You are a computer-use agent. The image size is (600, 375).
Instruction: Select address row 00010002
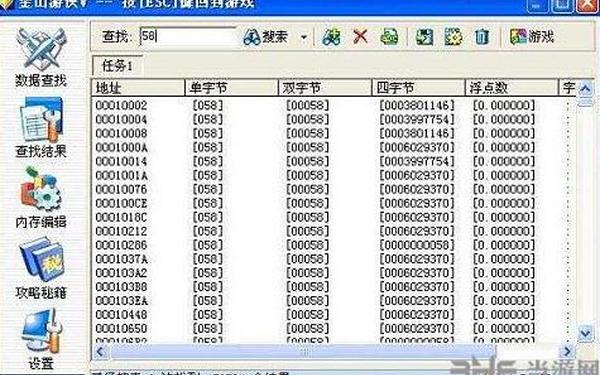(x=121, y=105)
